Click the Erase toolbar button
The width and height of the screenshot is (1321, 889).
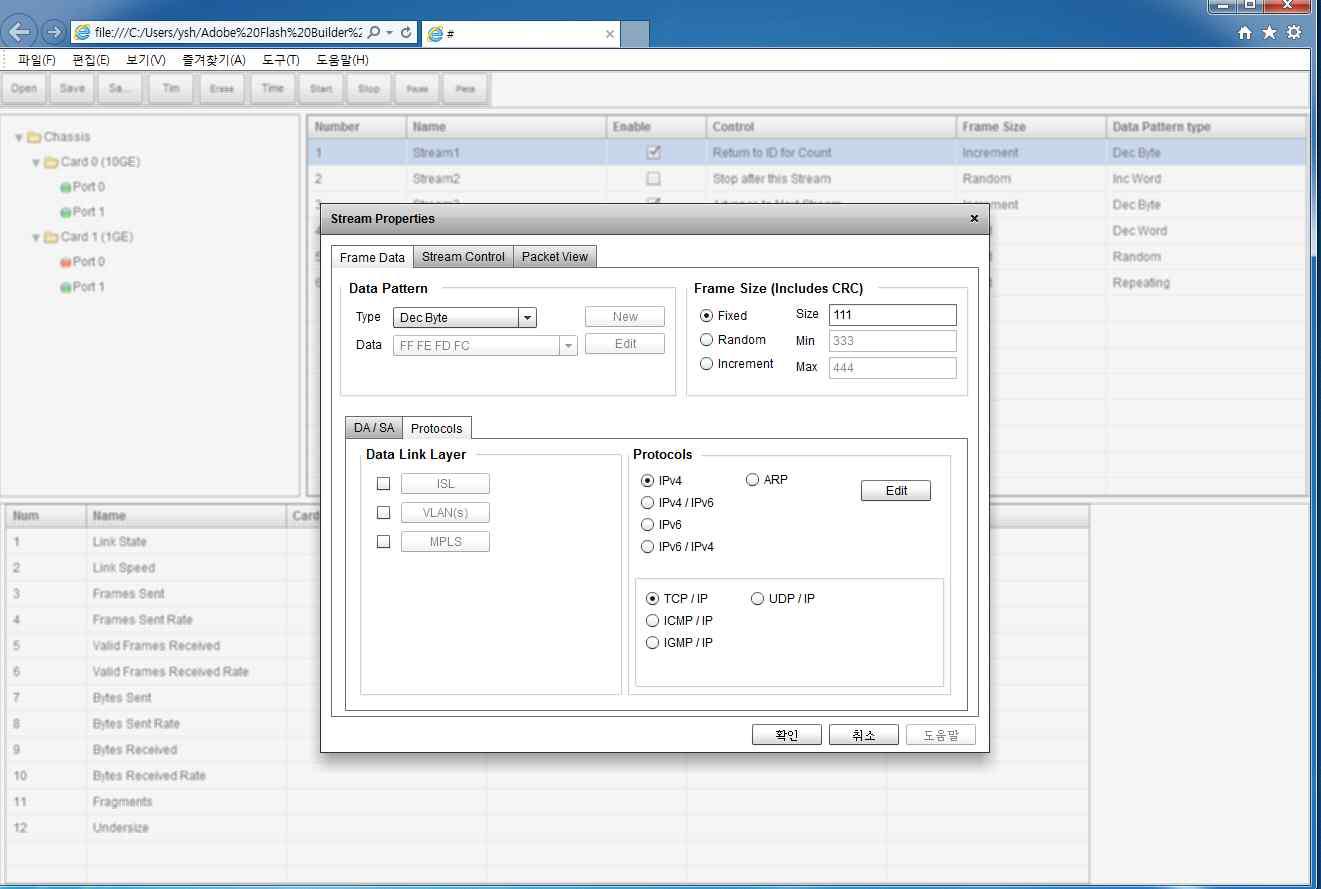coord(222,88)
